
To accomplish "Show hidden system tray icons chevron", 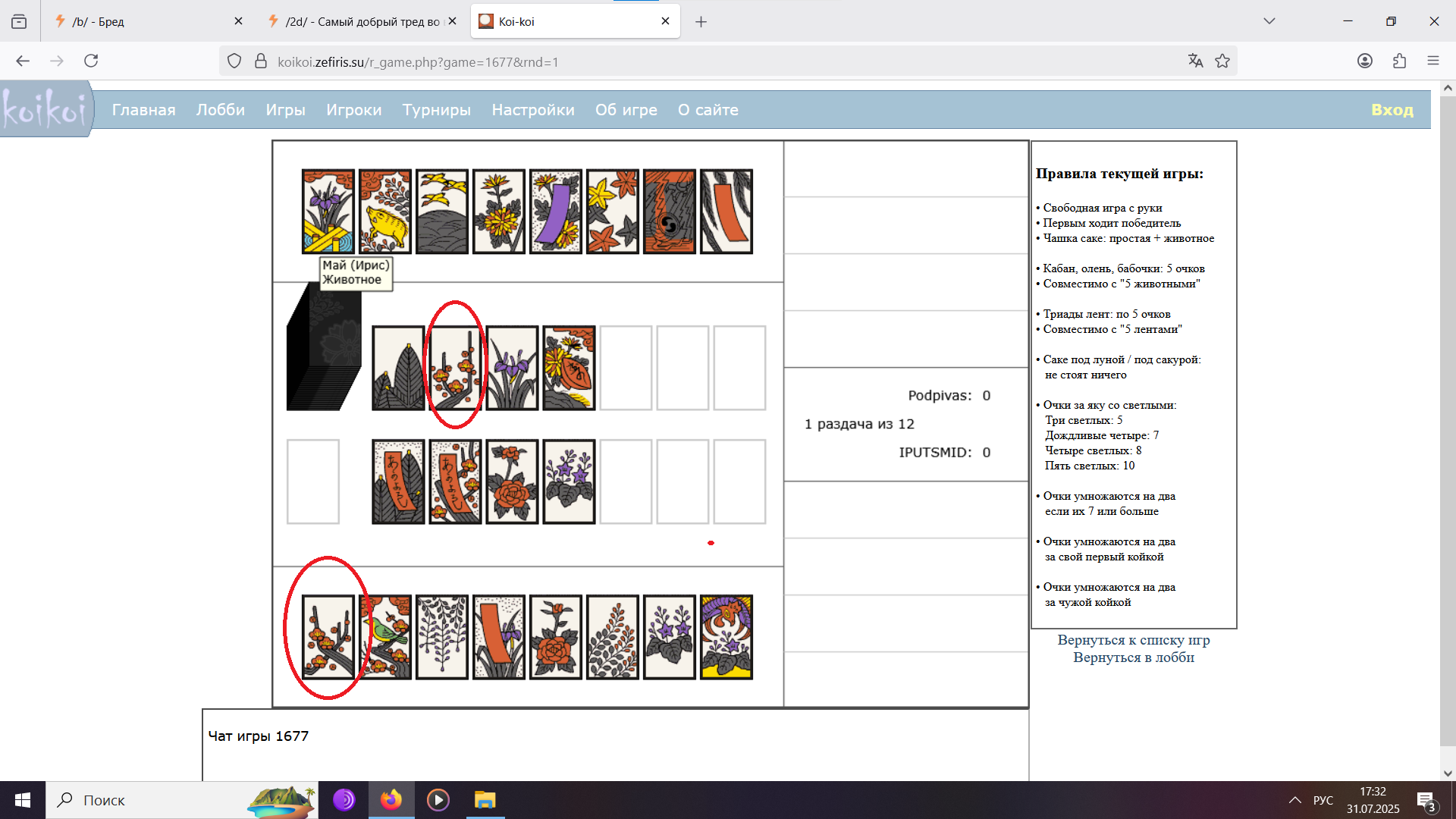I will pyautogui.click(x=1294, y=800).
